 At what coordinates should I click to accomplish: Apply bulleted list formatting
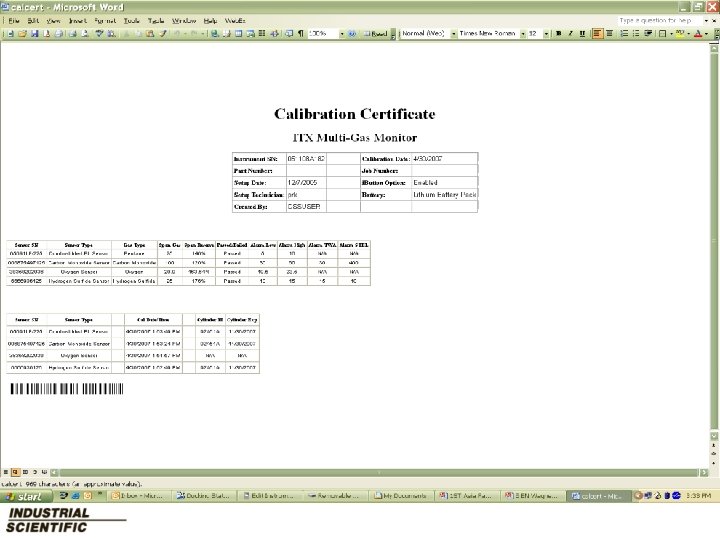tap(636, 34)
